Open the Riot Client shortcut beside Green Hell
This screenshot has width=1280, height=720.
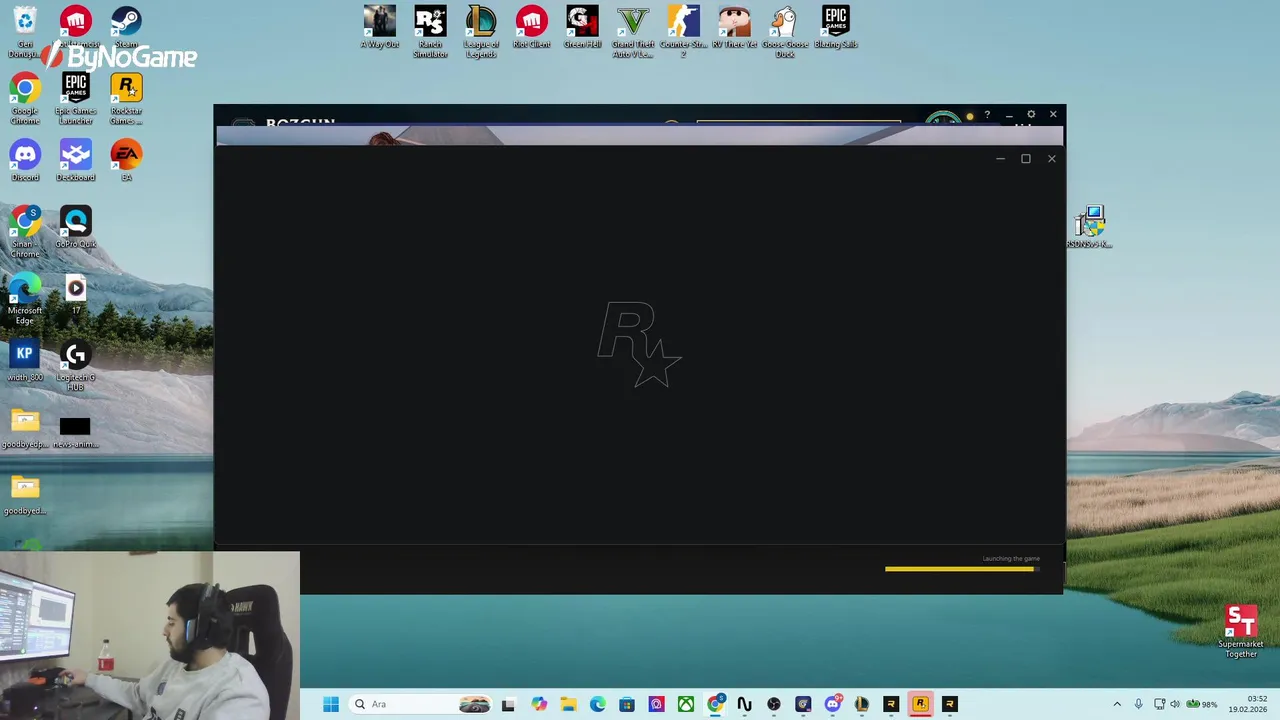(532, 27)
